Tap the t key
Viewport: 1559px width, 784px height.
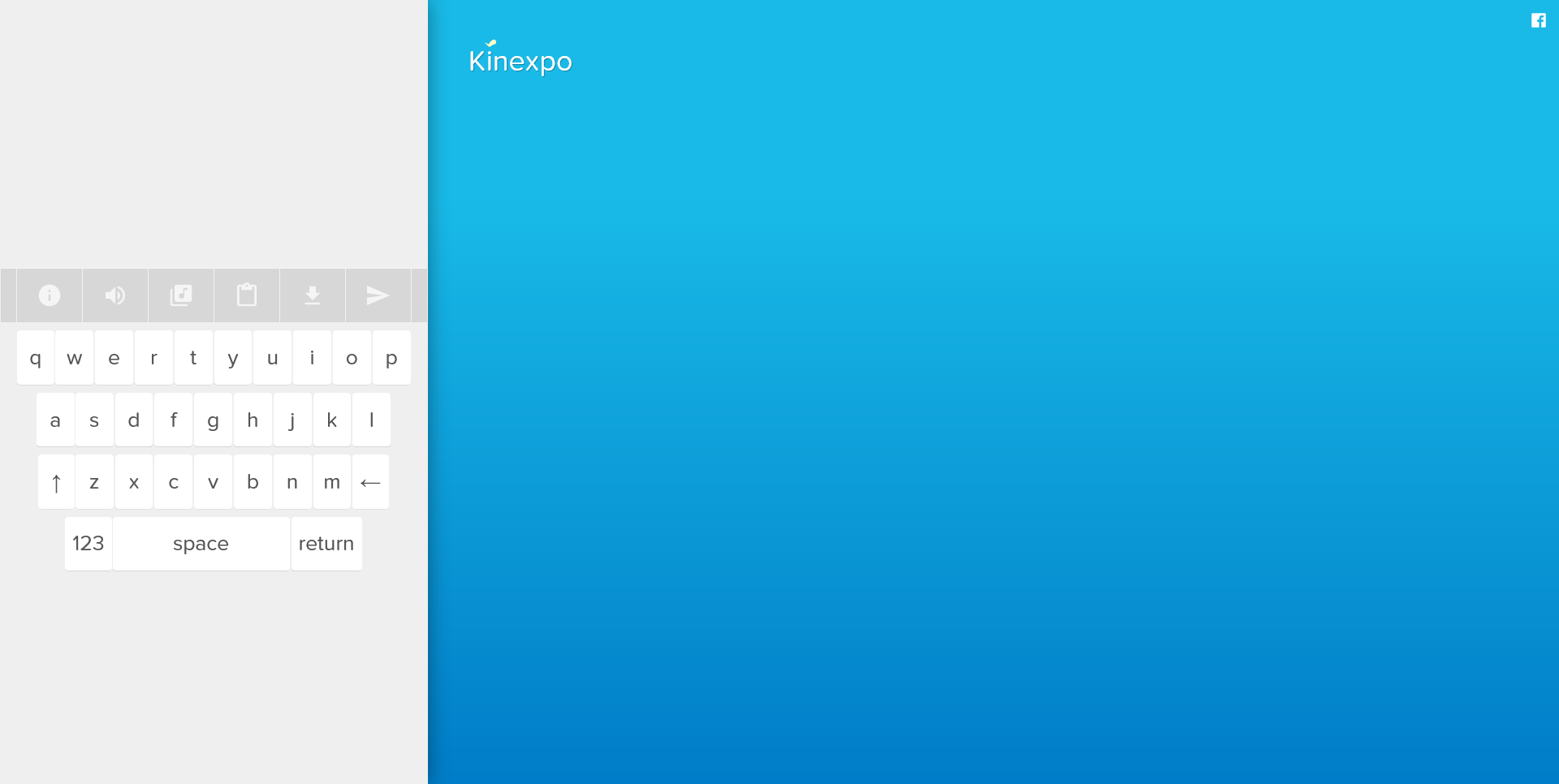pos(193,358)
